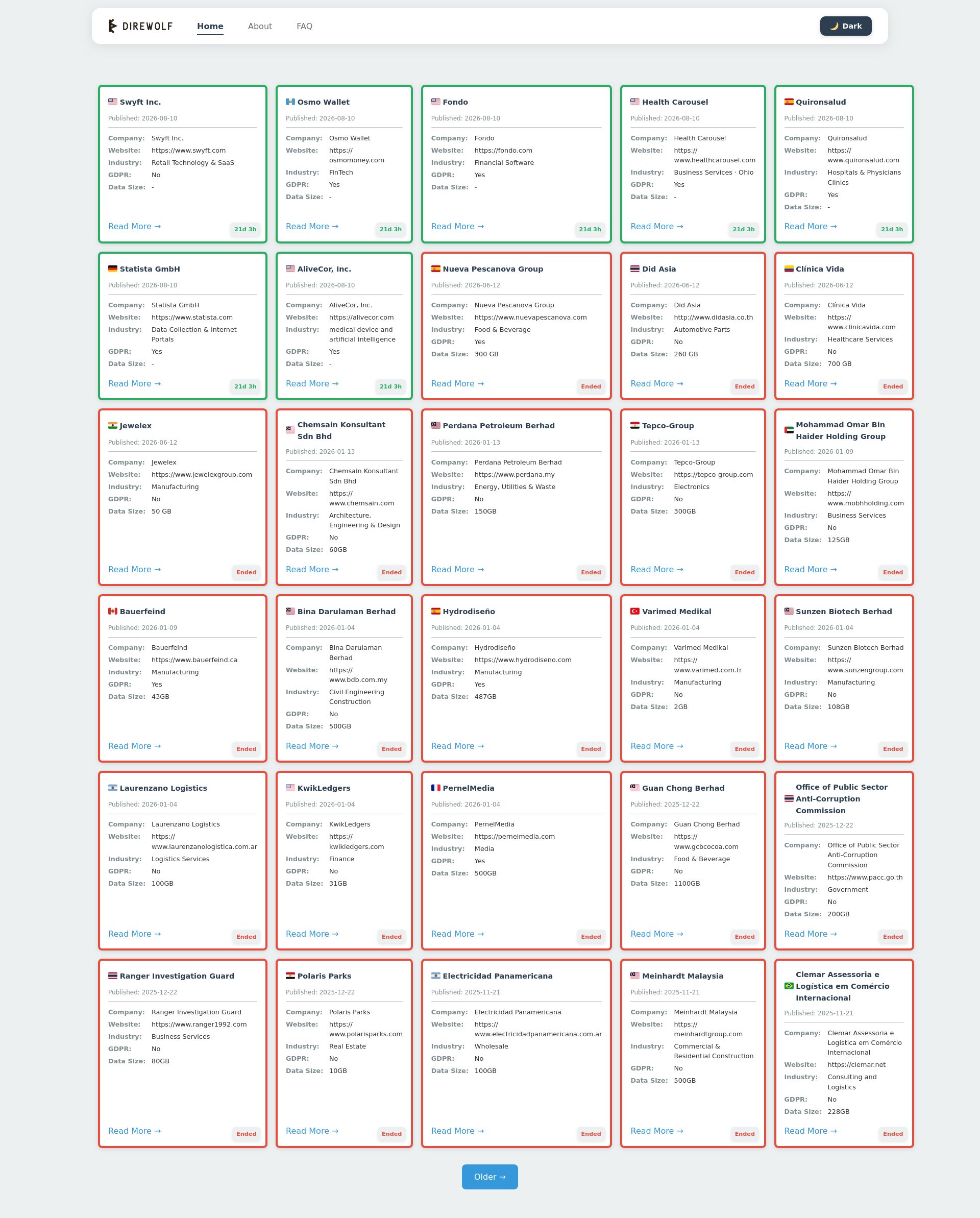Select website https://clemar.net text
980x1218 pixels.
point(856,1064)
